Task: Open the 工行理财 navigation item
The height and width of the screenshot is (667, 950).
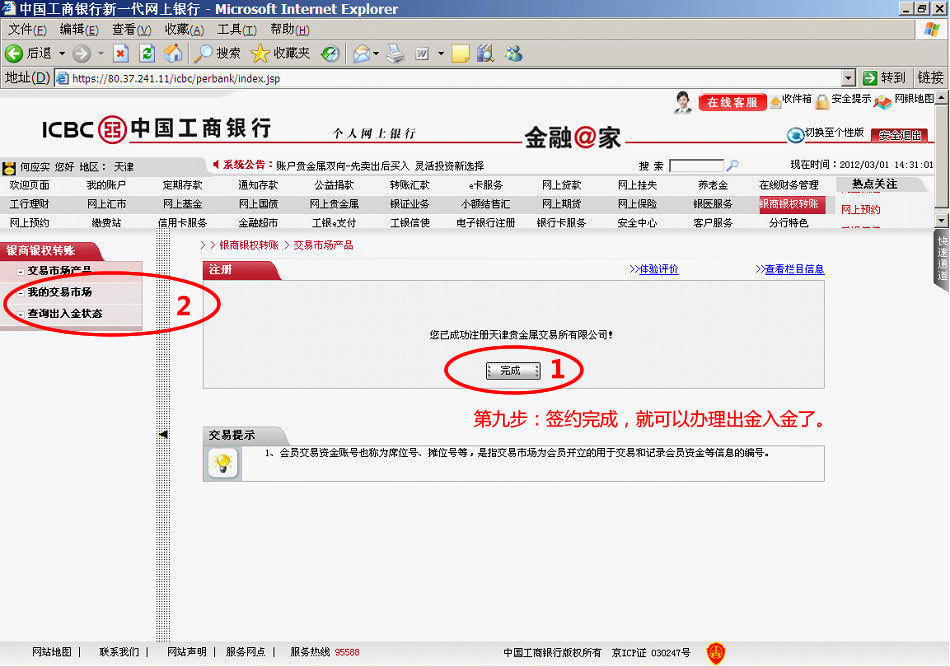Action: [x=30, y=204]
